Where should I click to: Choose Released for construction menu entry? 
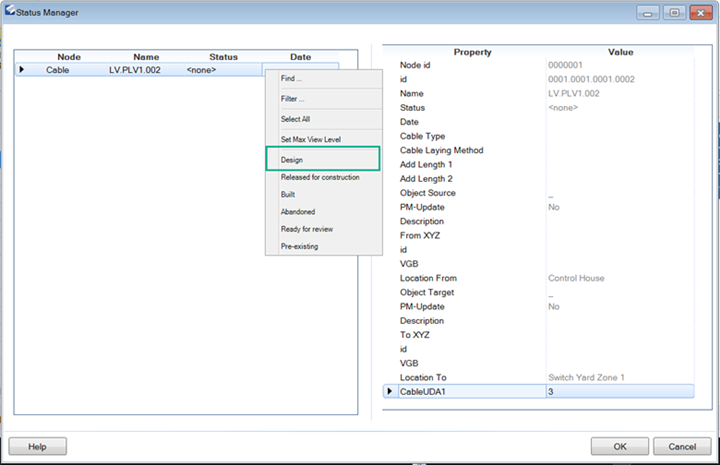pyautogui.click(x=321, y=177)
